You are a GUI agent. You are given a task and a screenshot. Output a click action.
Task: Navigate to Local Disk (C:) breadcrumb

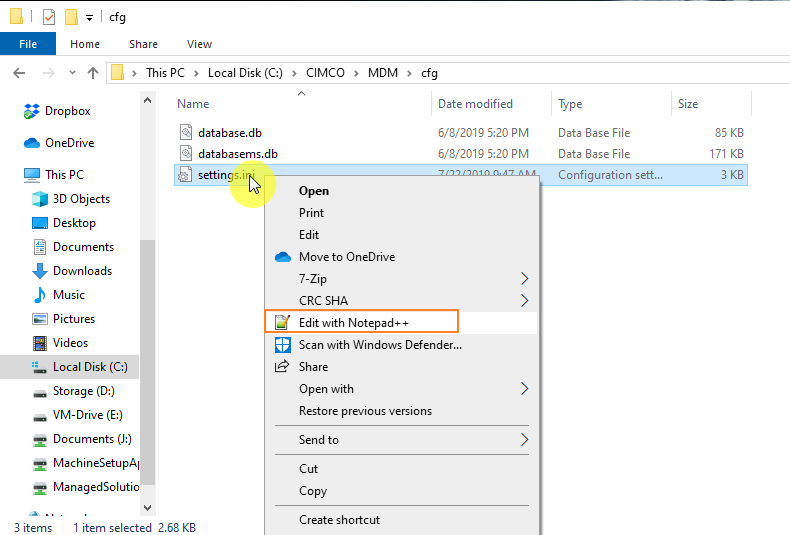click(245, 73)
